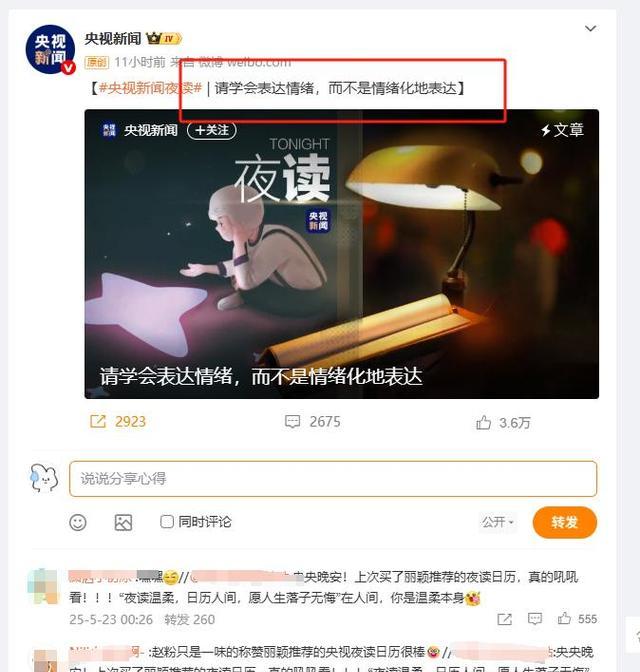Click the repost icon showing 2923
Screen dimensions: 640x672
[x=98, y=421]
